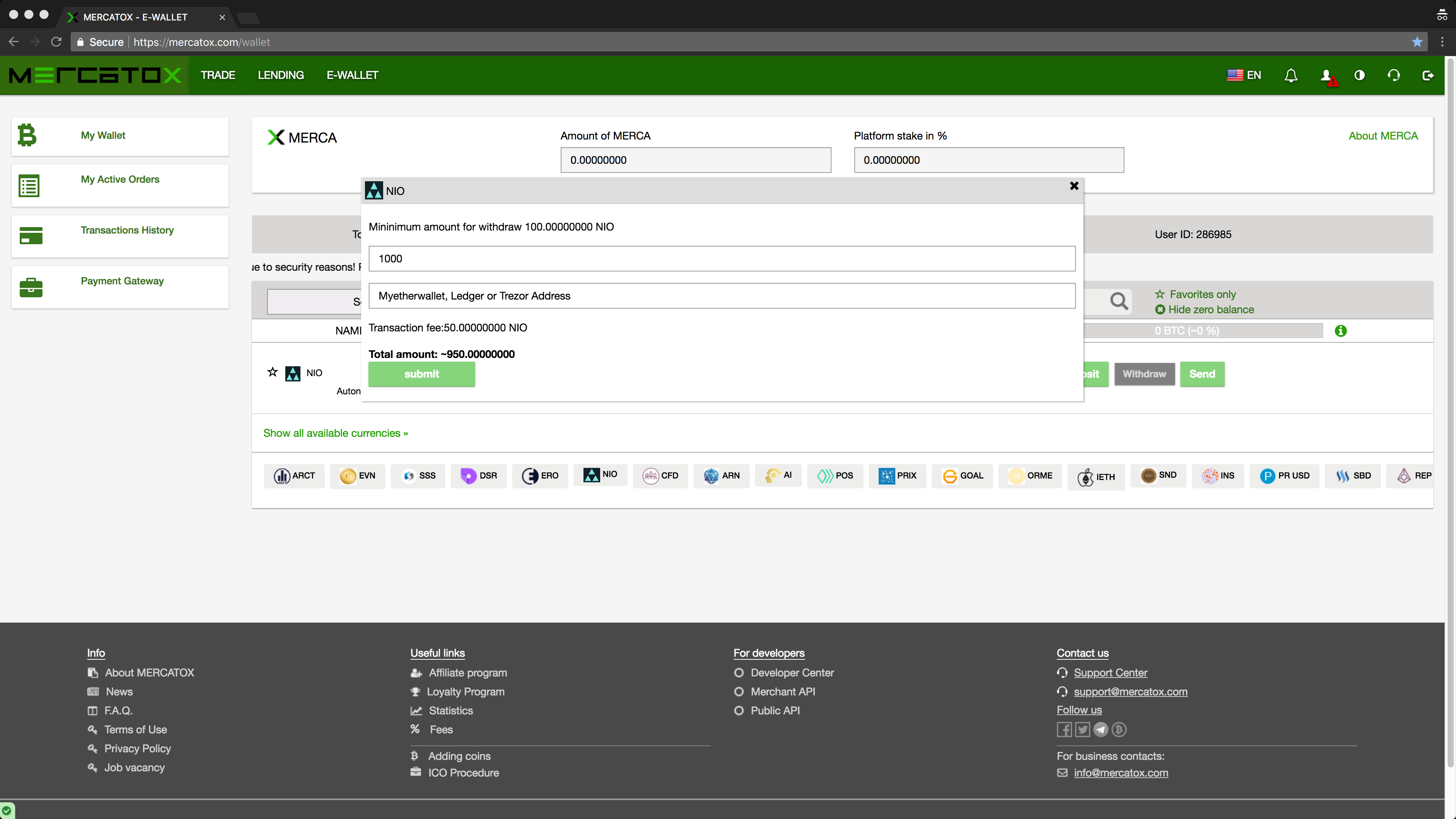
Task: Click the search magnifier icon
Action: (x=1119, y=301)
